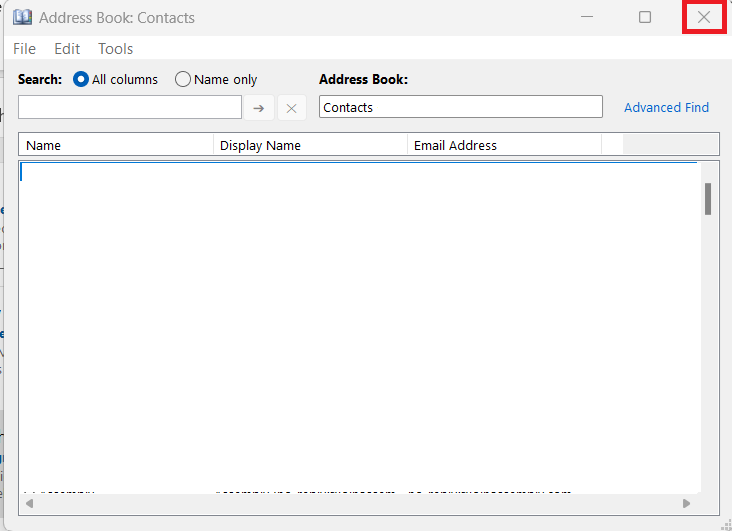Open the Address Book Contacts dropdown
The width and height of the screenshot is (732, 531).
(461, 107)
